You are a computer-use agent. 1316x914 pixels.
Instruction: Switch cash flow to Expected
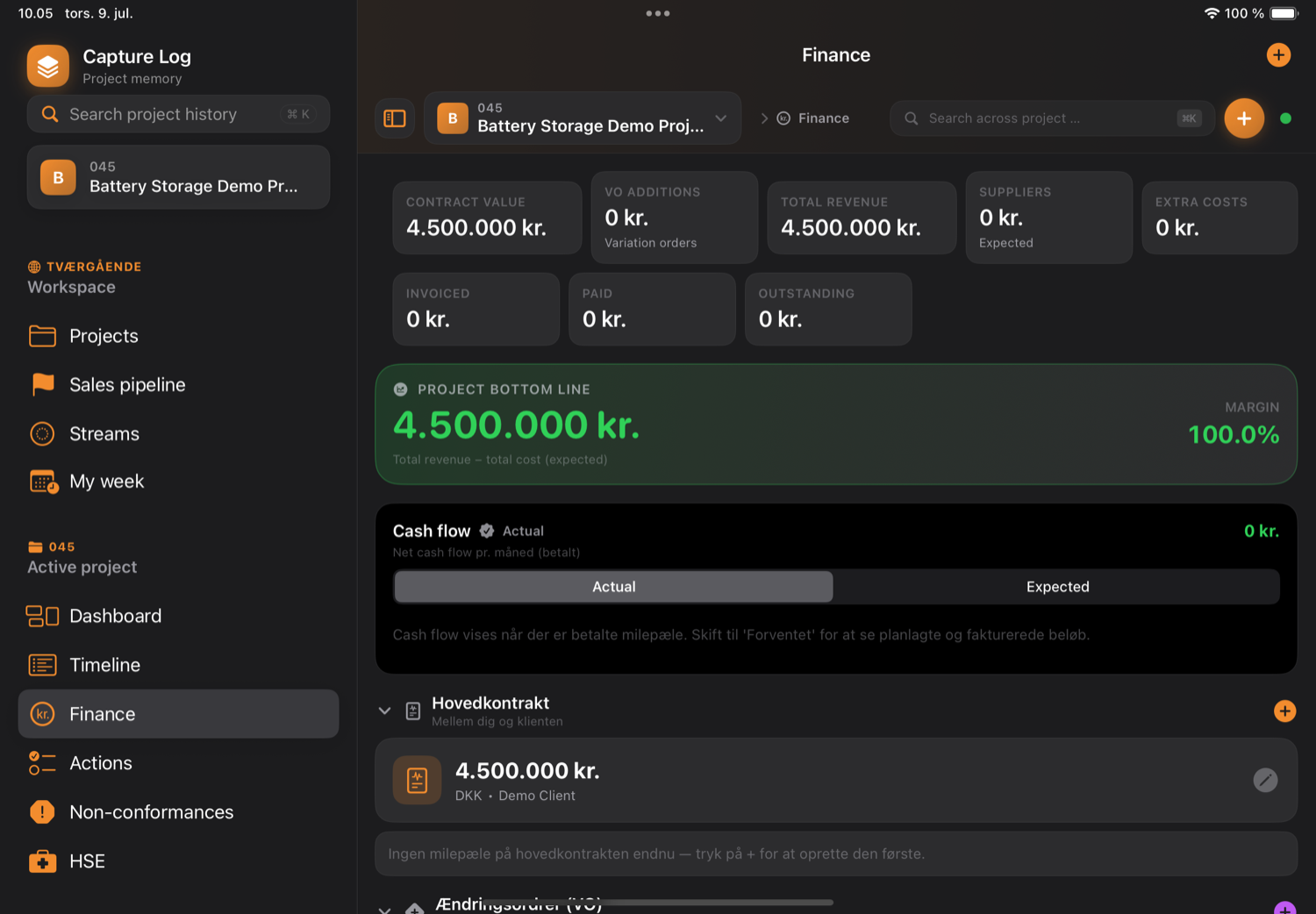1057,587
